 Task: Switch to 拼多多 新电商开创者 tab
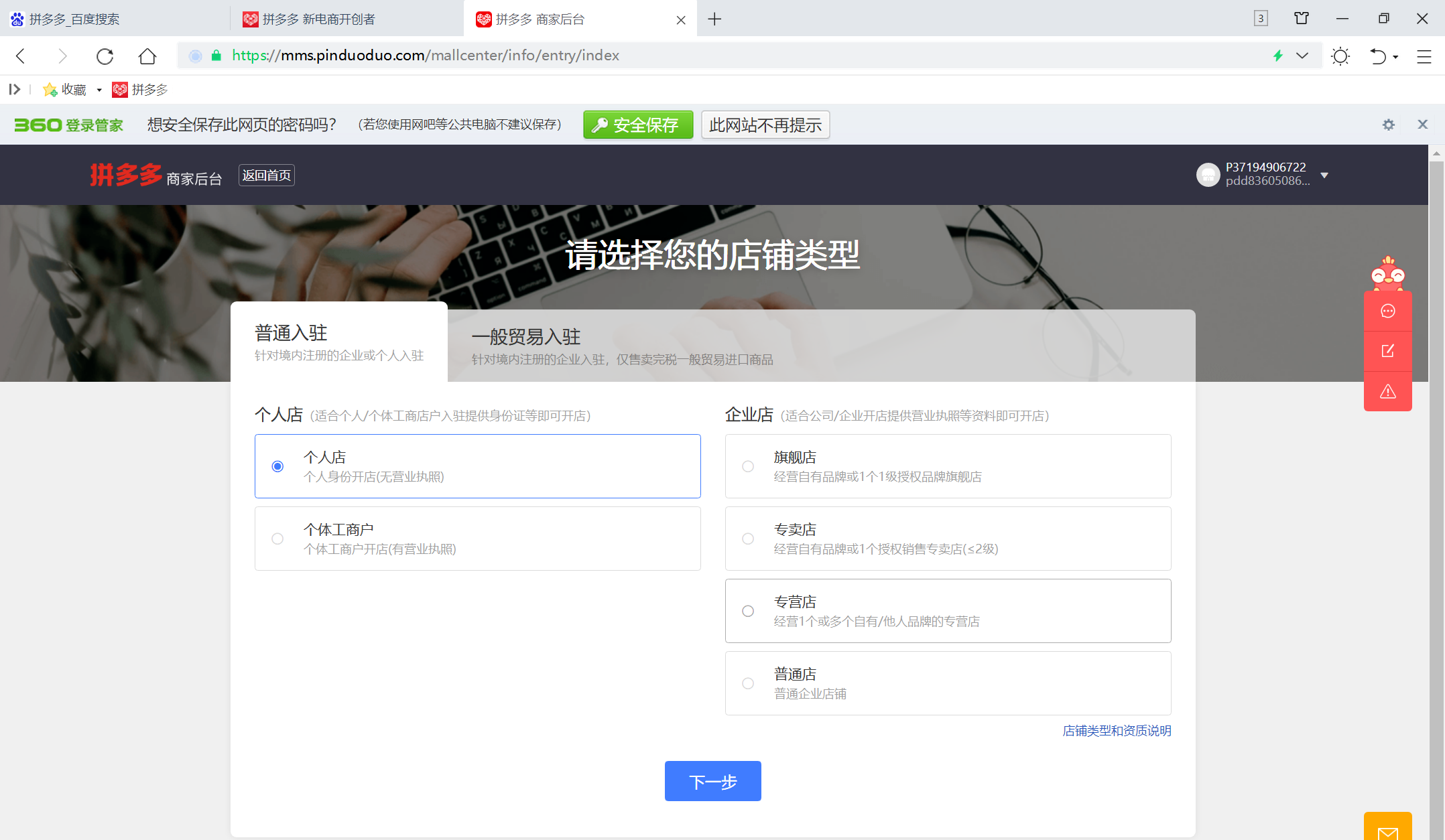(347, 19)
